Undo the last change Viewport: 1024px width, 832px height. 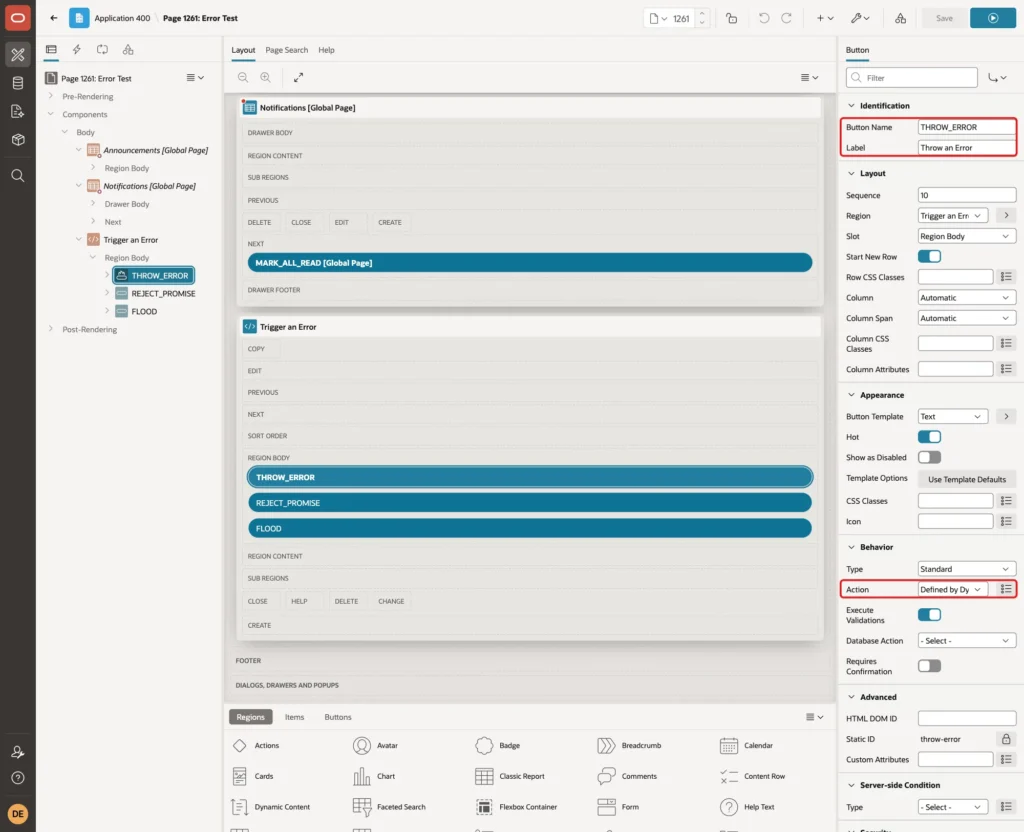[x=763, y=18]
